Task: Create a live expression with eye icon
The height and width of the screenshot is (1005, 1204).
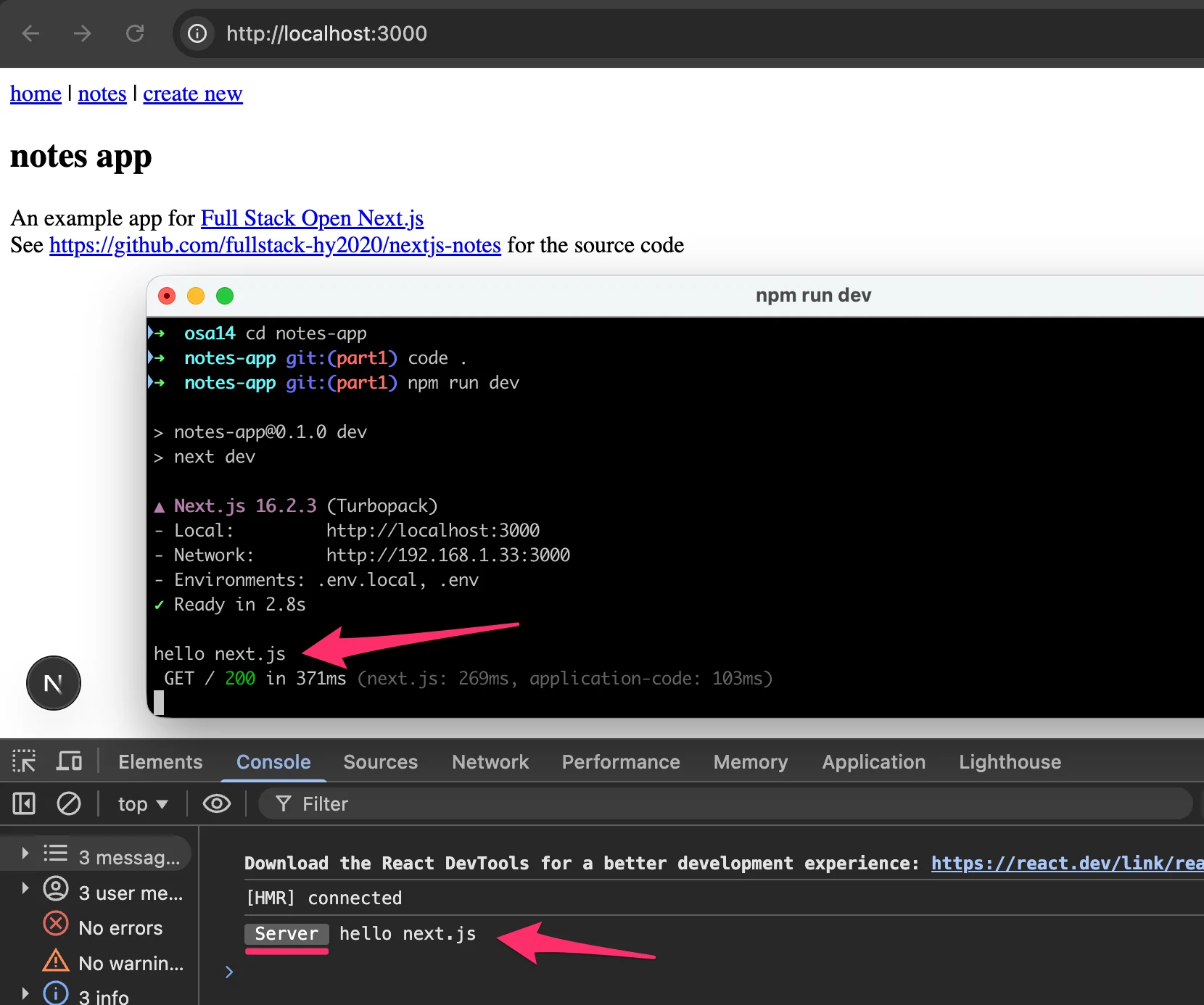Action: click(216, 803)
